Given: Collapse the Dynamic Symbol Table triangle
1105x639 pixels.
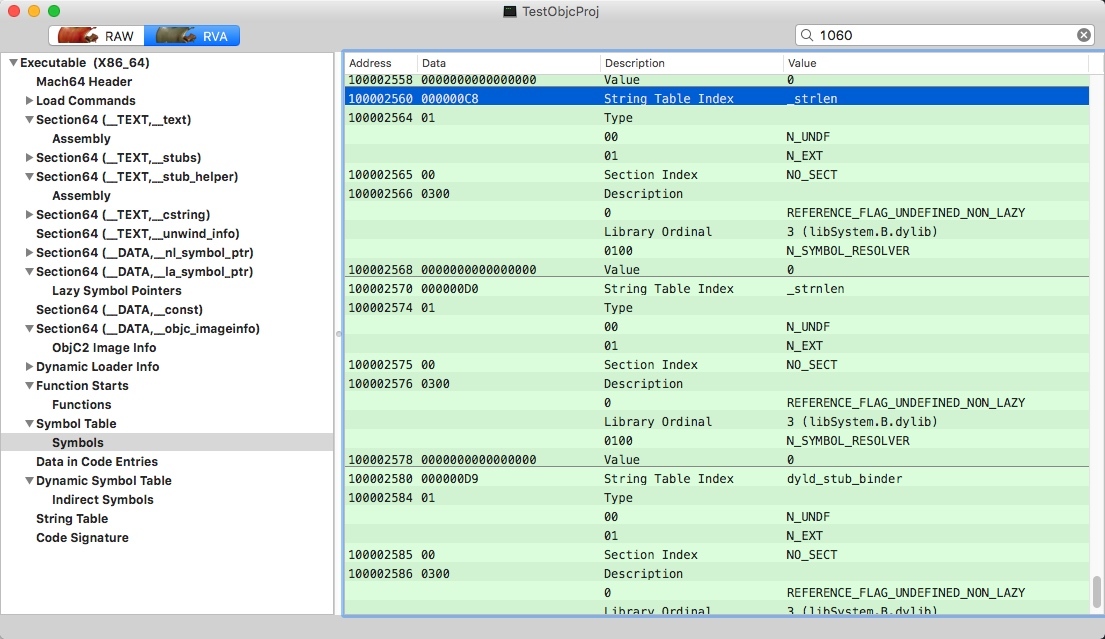Looking at the screenshot, I should coord(29,481).
